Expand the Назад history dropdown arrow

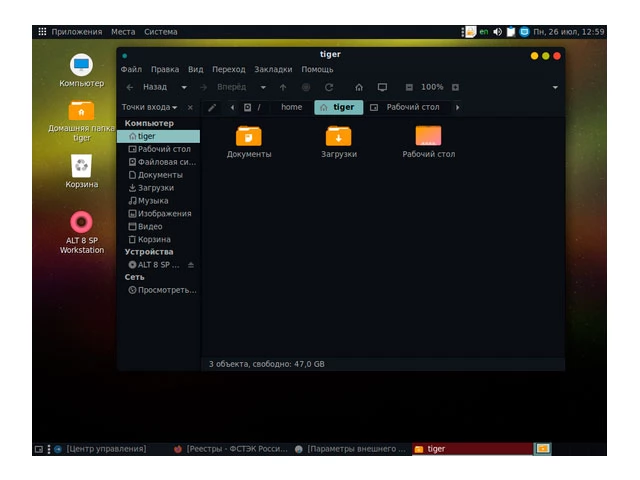click(184, 87)
